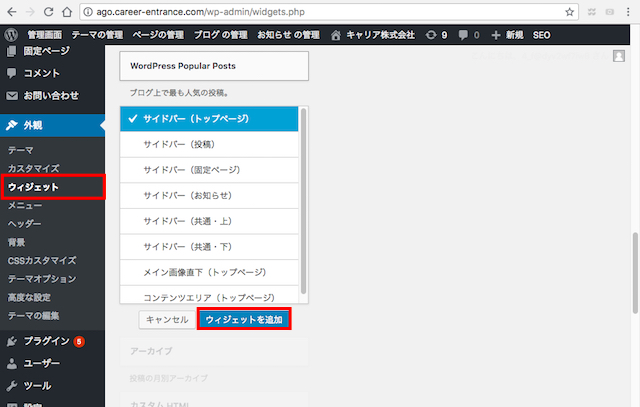This screenshot has width=640, height=407.
Task: Open the comments bubble in admin bar
Action: coord(467,34)
